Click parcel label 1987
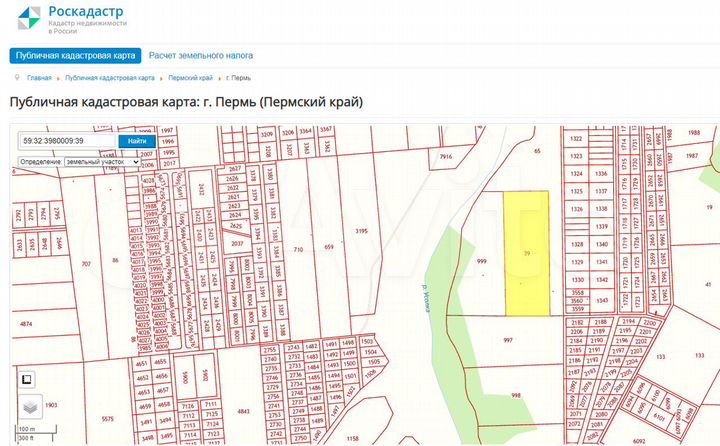Viewport: 720px width, 446px height. point(692,156)
